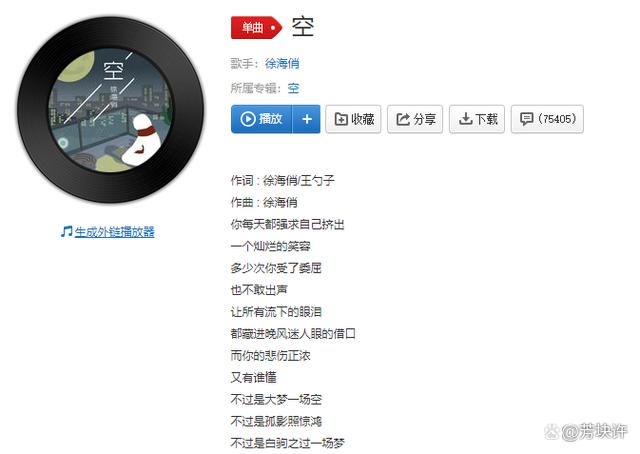Click the 播放 button text
This screenshot has height=454, width=640.
point(270,119)
